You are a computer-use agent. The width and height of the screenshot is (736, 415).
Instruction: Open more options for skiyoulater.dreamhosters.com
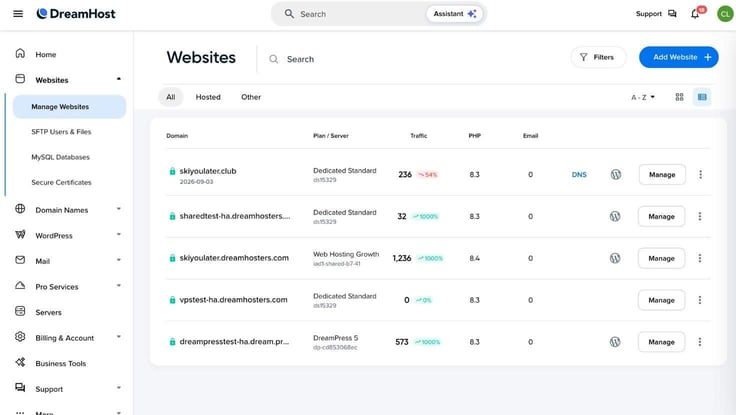[x=700, y=258]
